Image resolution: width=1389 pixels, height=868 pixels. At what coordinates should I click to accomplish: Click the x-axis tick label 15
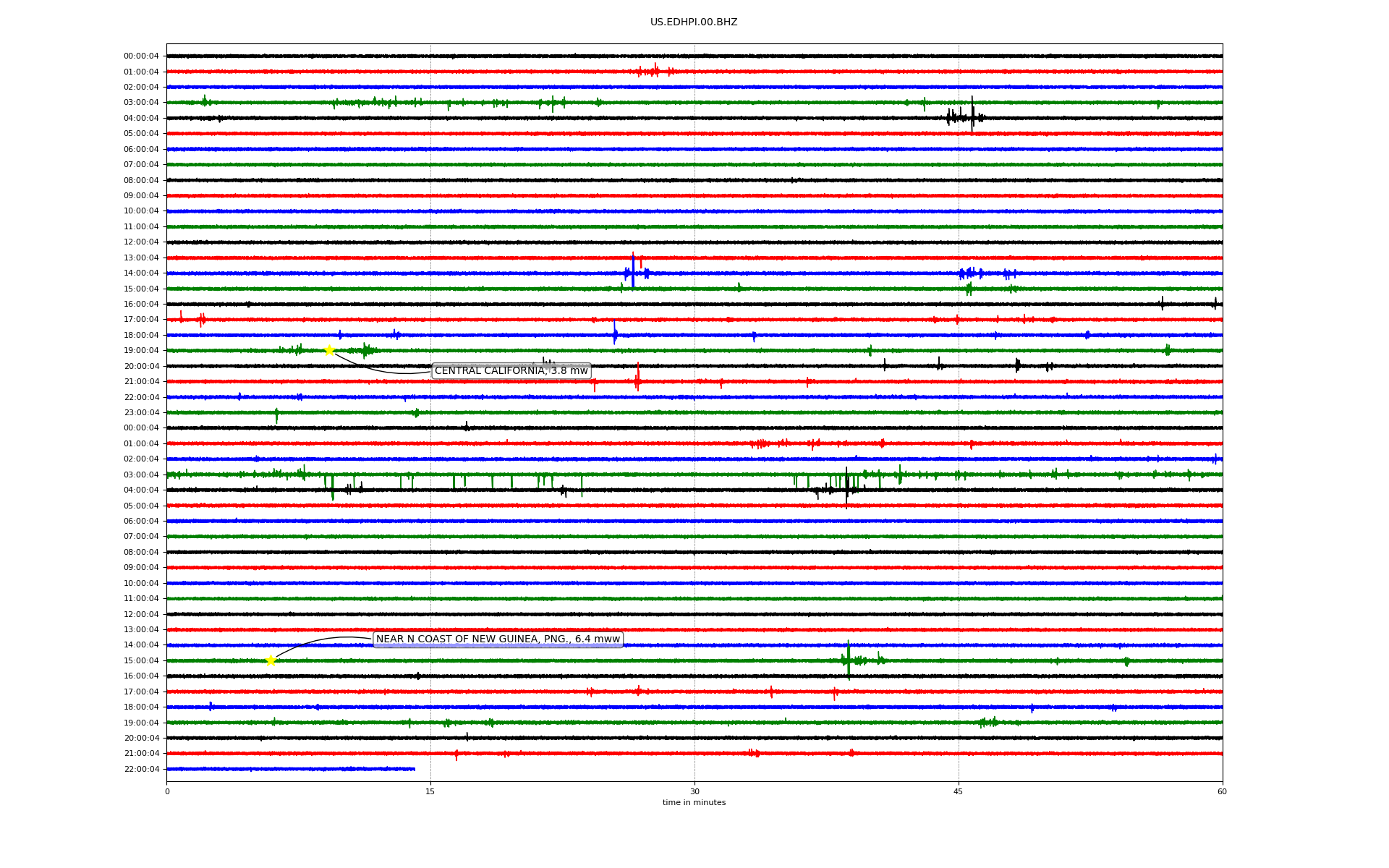click(x=430, y=792)
